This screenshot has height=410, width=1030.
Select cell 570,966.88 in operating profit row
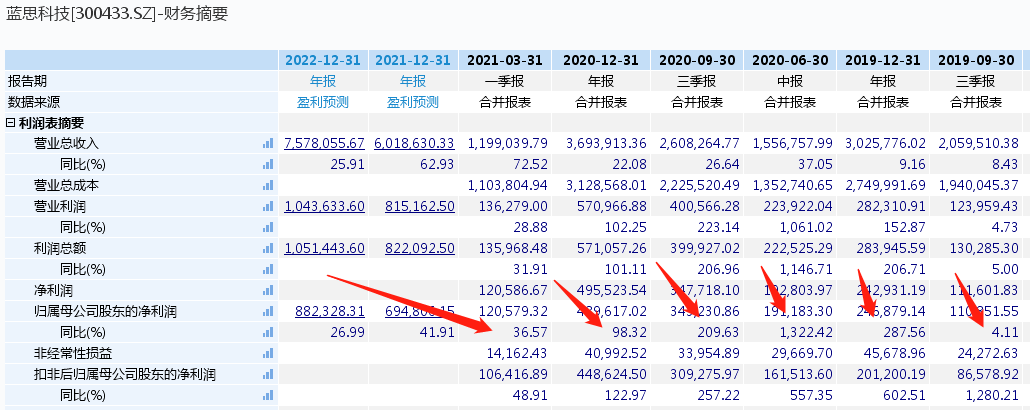click(x=612, y=206)
